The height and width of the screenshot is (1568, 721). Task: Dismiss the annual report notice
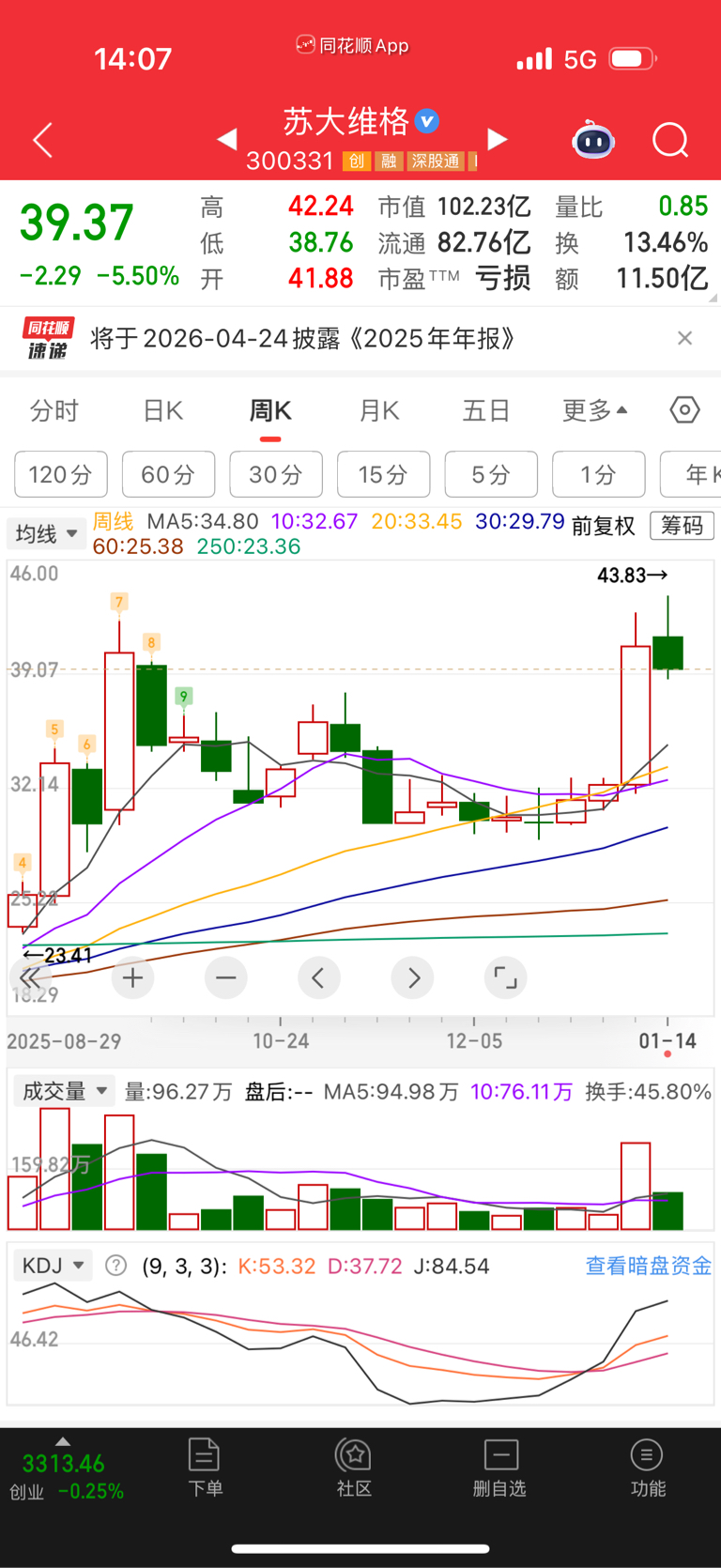point(685,338)
